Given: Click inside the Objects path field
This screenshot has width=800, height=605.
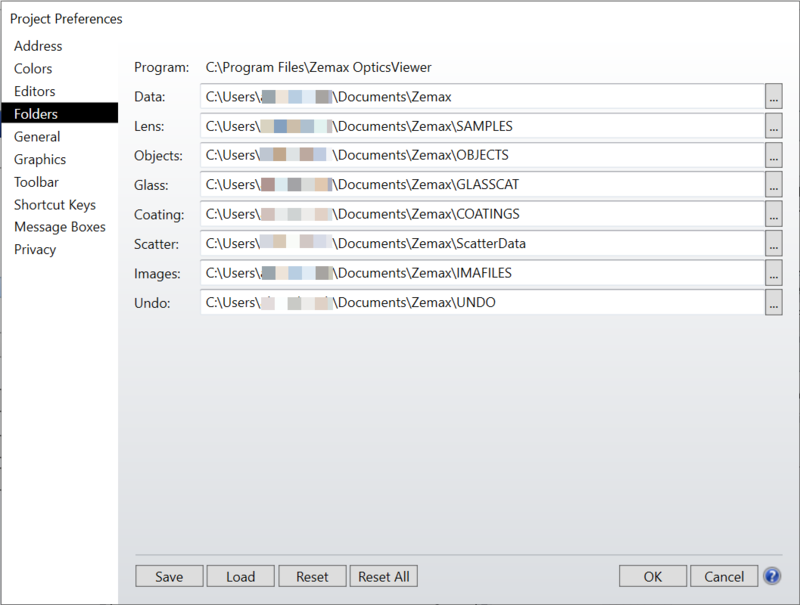Looking at the screenshot, I should [x=482, y=155].
